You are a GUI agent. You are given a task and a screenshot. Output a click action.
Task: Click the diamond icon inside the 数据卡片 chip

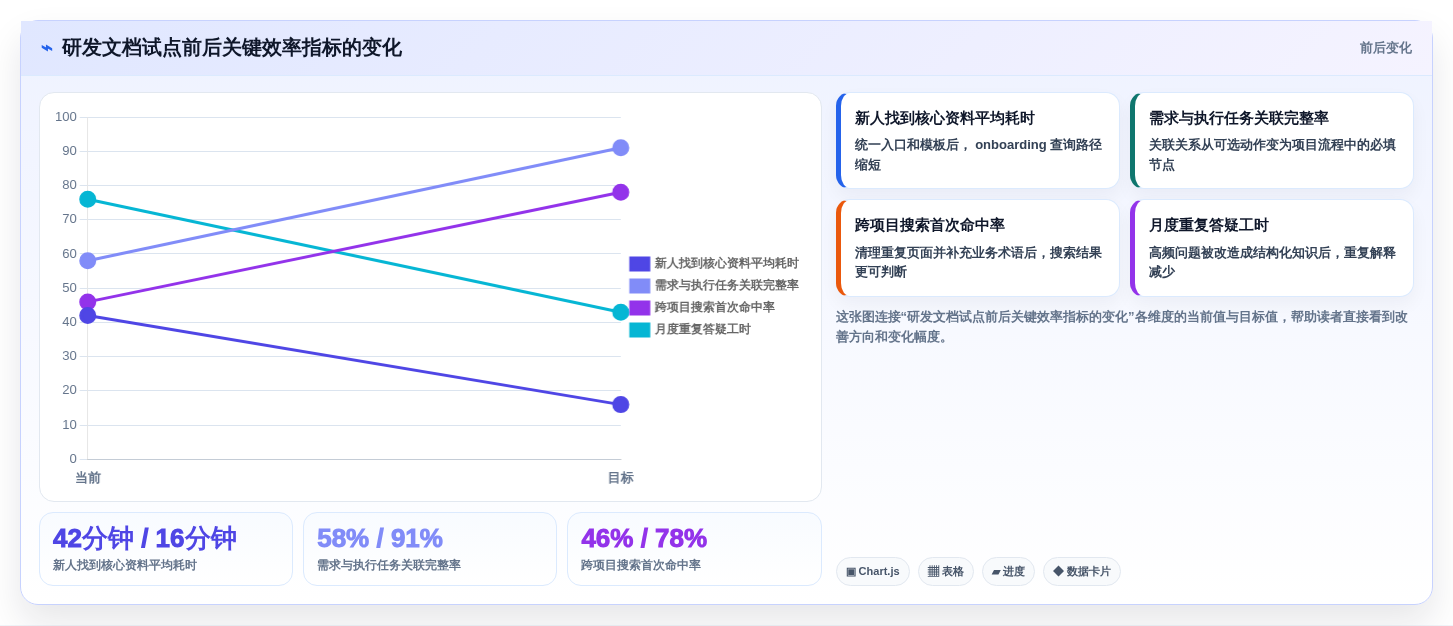pyautogui.click(x=1058, y=572)
